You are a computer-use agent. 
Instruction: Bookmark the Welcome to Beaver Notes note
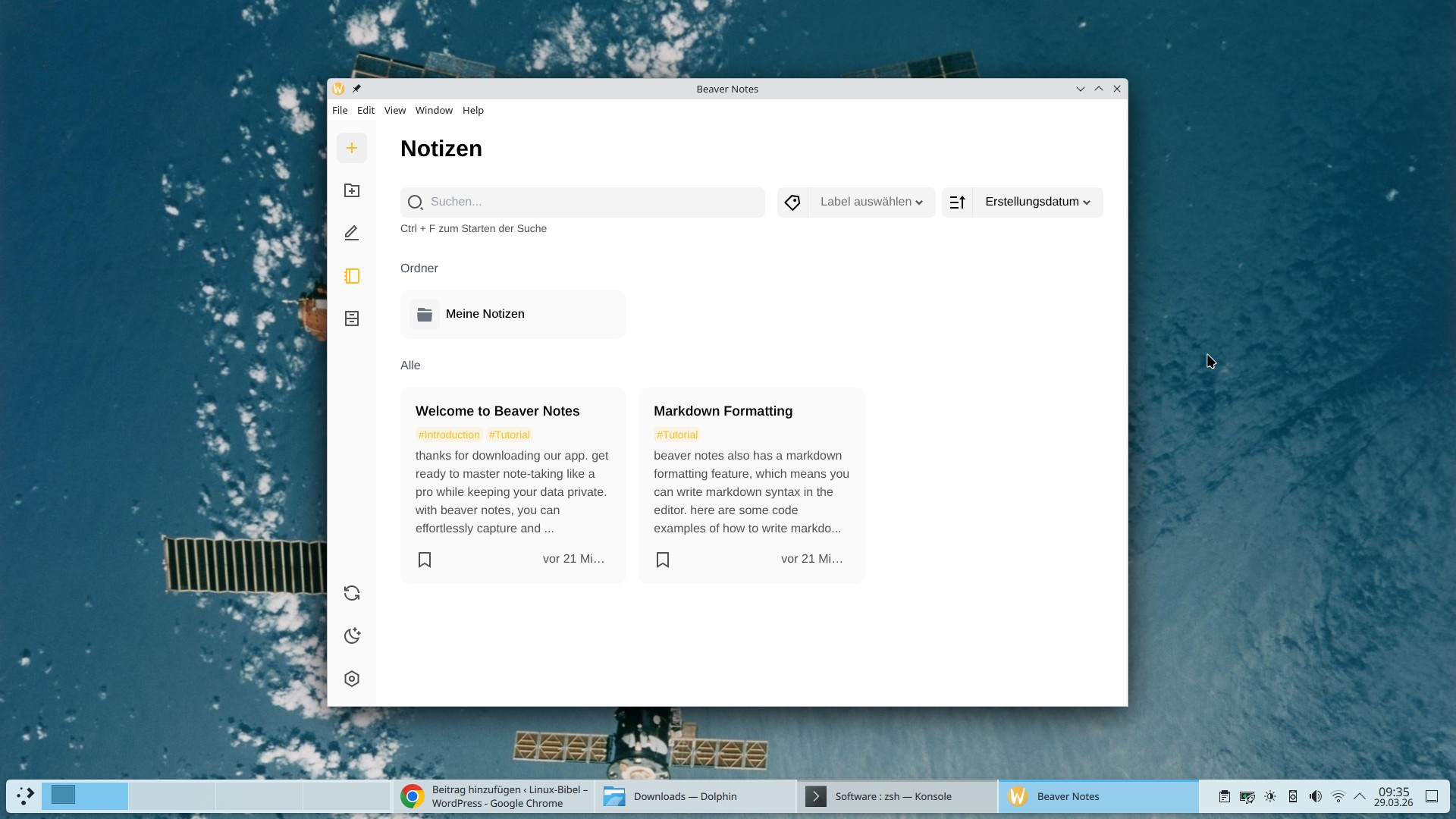click(x=425, y=560)
